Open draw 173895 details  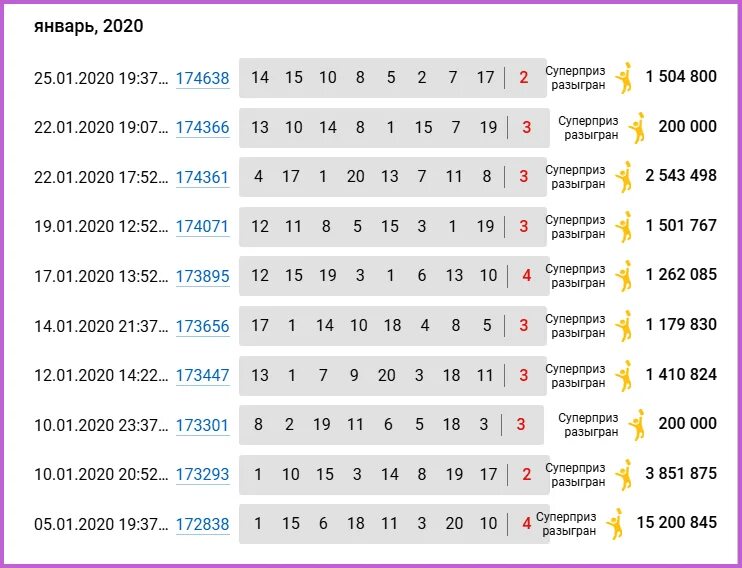pyautogui.click(x=203, y=276)
